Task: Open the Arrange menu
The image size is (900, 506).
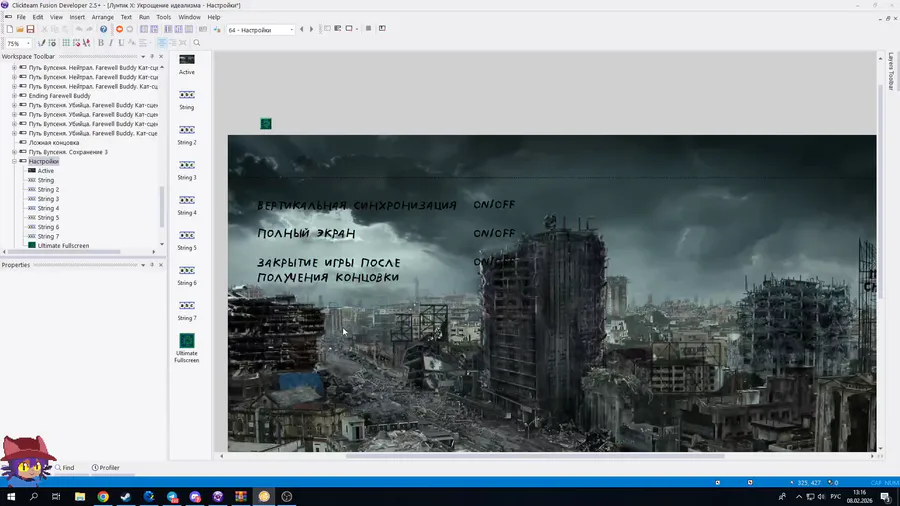Action: [x=103, y=17]
